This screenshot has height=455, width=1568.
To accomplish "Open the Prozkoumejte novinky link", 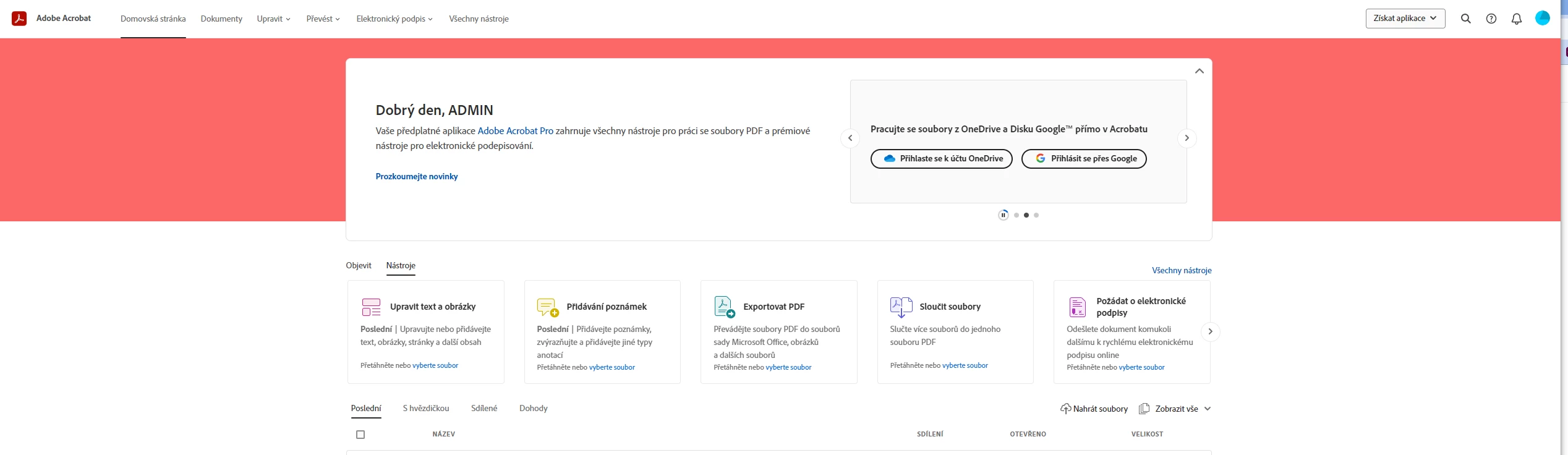I will pyautogui.click(x=417, y=177).
